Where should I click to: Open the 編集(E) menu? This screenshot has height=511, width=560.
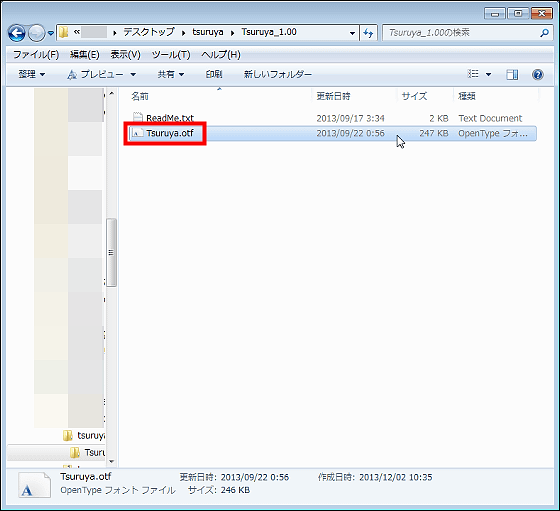(x=85, y=55)
